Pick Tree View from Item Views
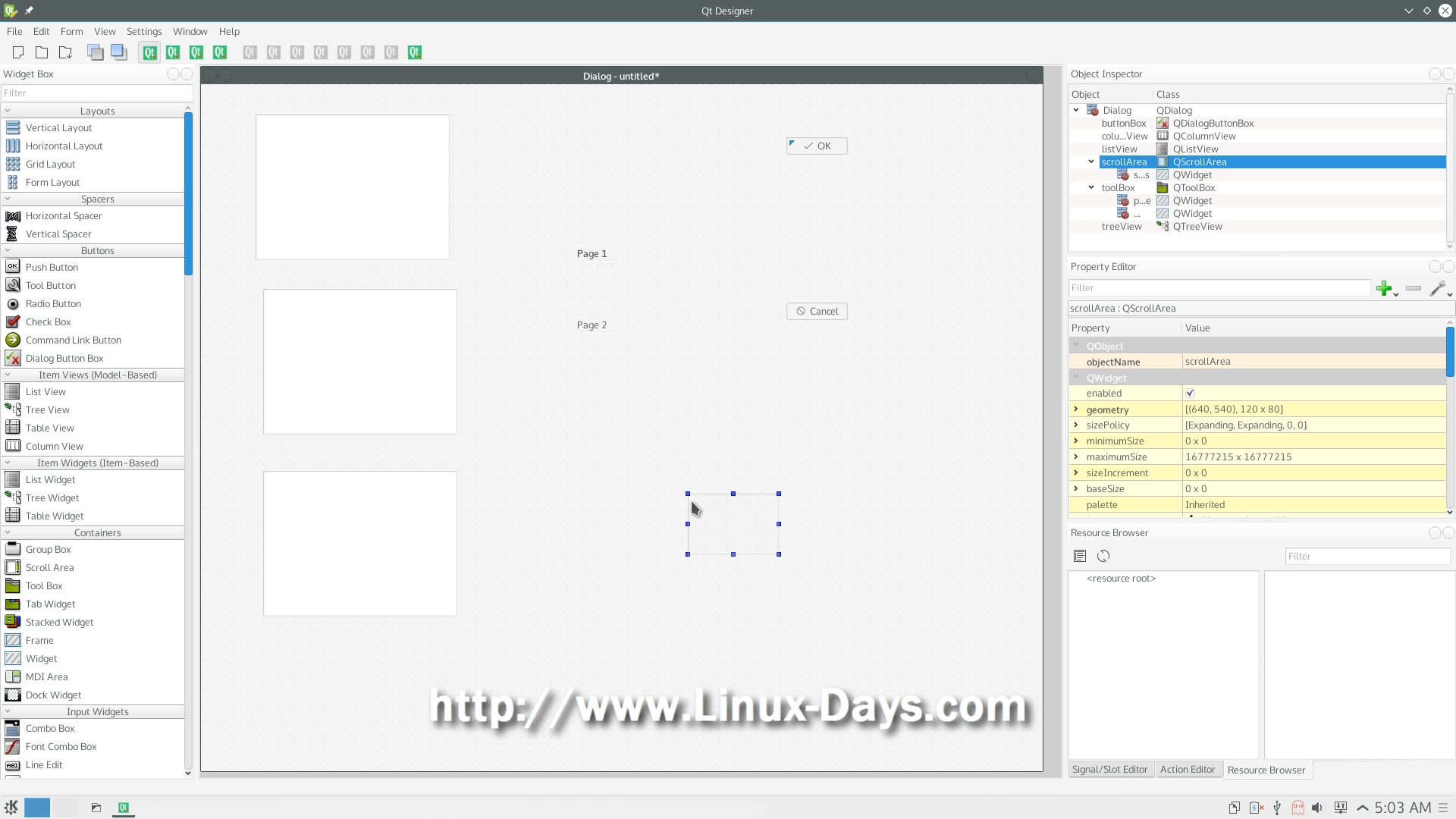 click(x=47, y=409)
